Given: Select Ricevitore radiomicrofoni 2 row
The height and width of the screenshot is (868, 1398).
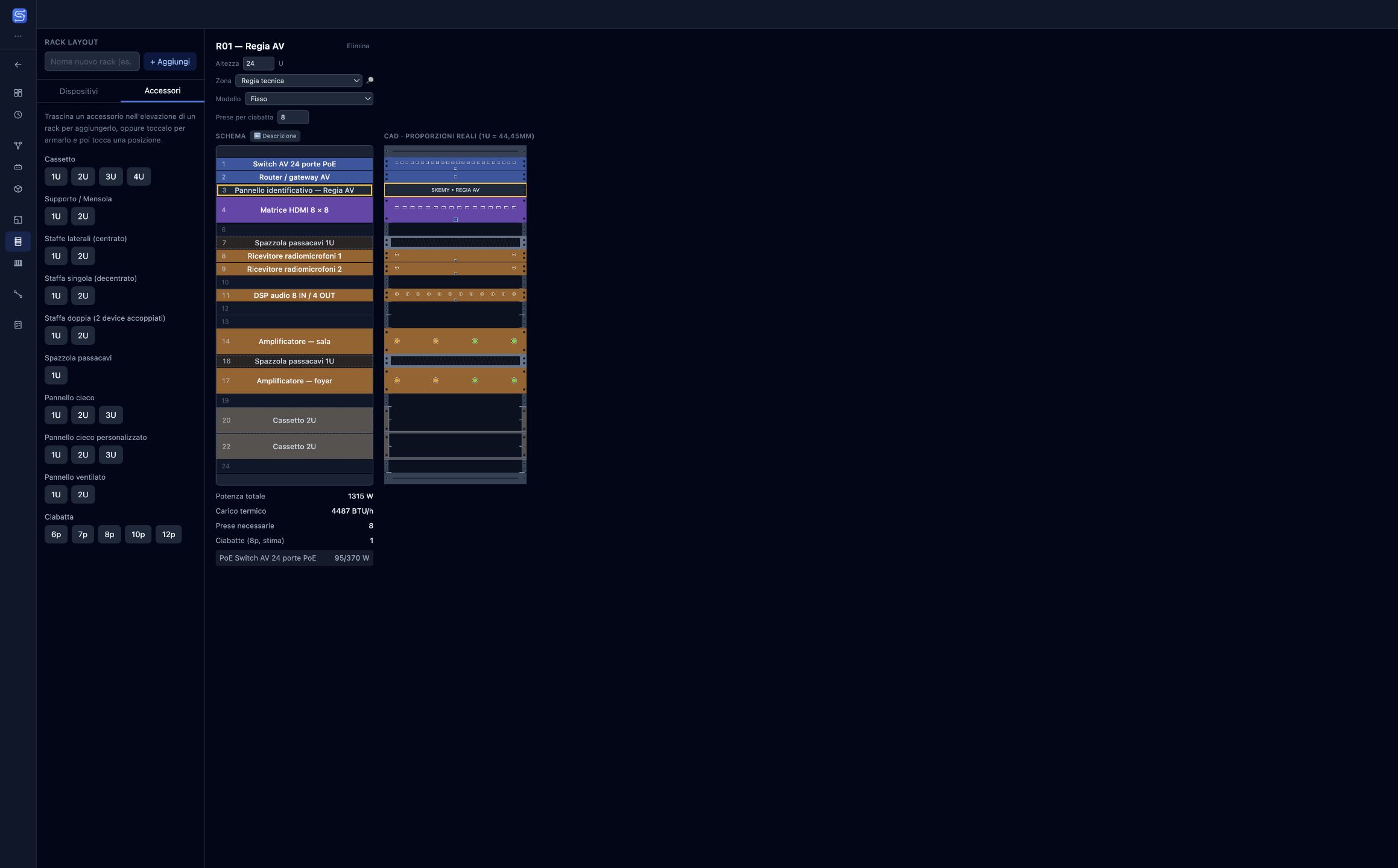Looking at the screenshot, I should click(294, 269).
